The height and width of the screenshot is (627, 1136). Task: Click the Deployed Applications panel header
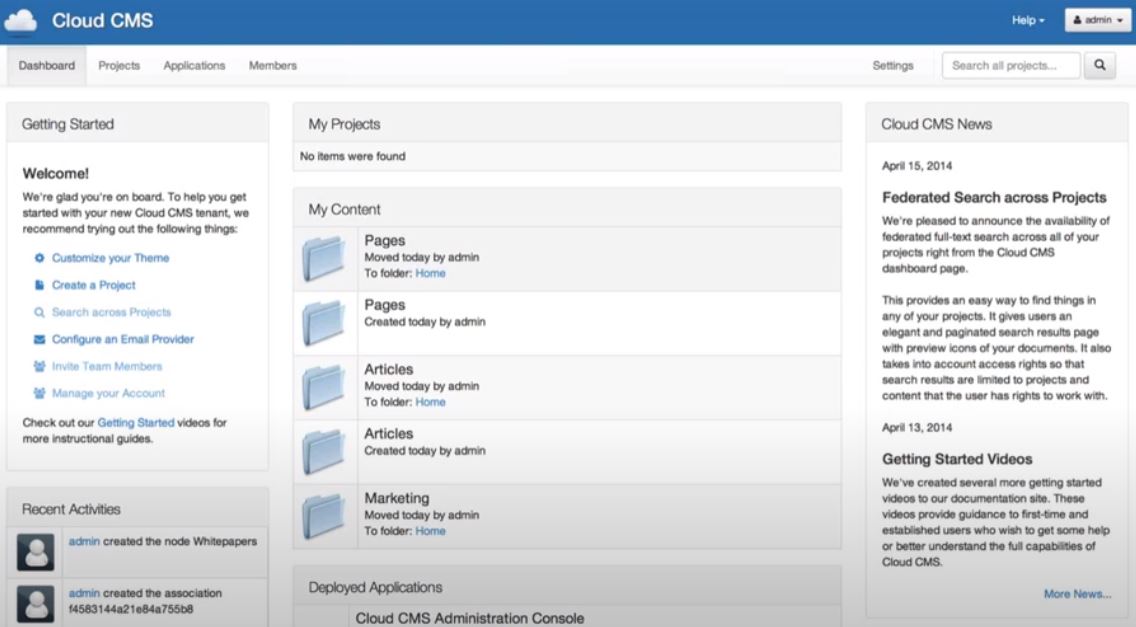coord(567,587)
